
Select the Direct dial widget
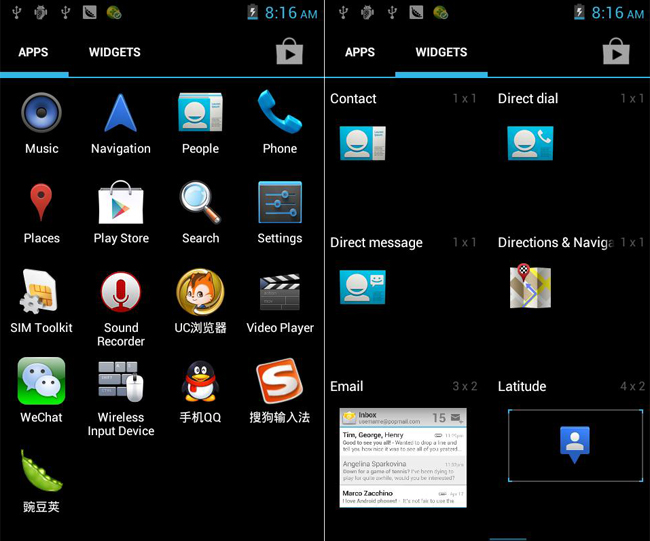coord(530,143)
